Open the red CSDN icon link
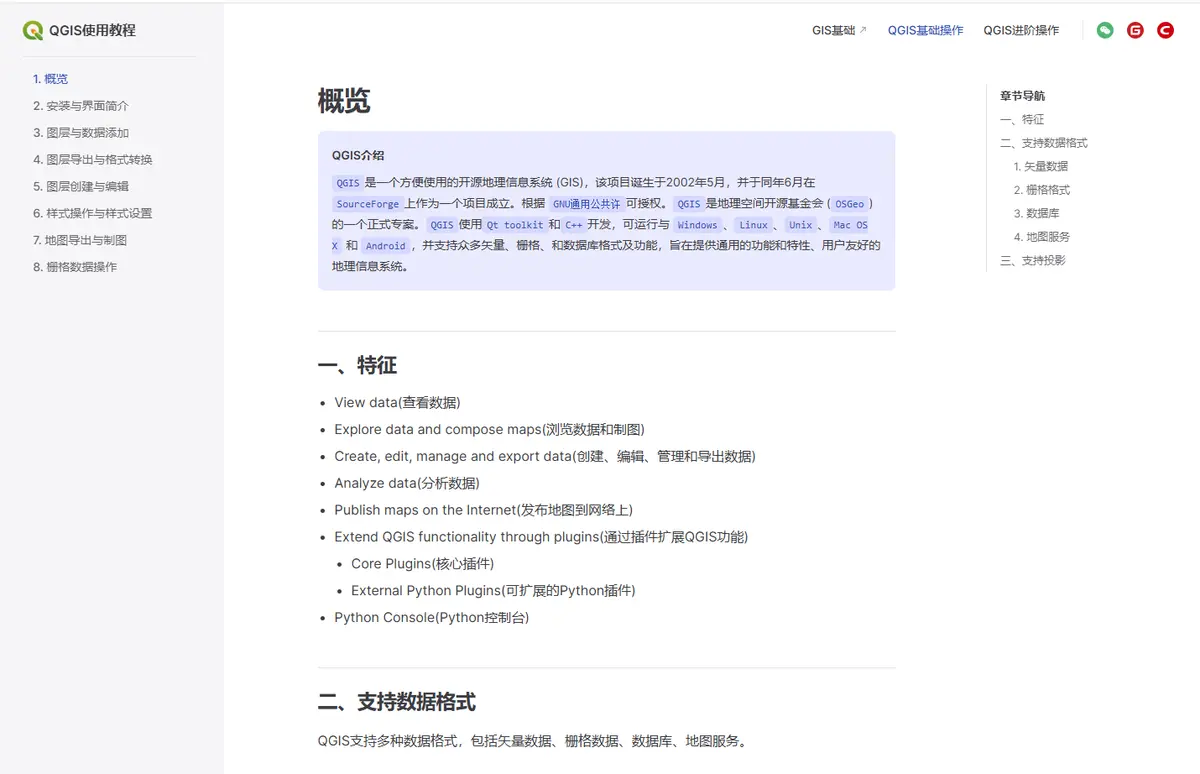The height and width of the screenshot is (774, 1200). pyautogui.click(x=1165, y=30)
